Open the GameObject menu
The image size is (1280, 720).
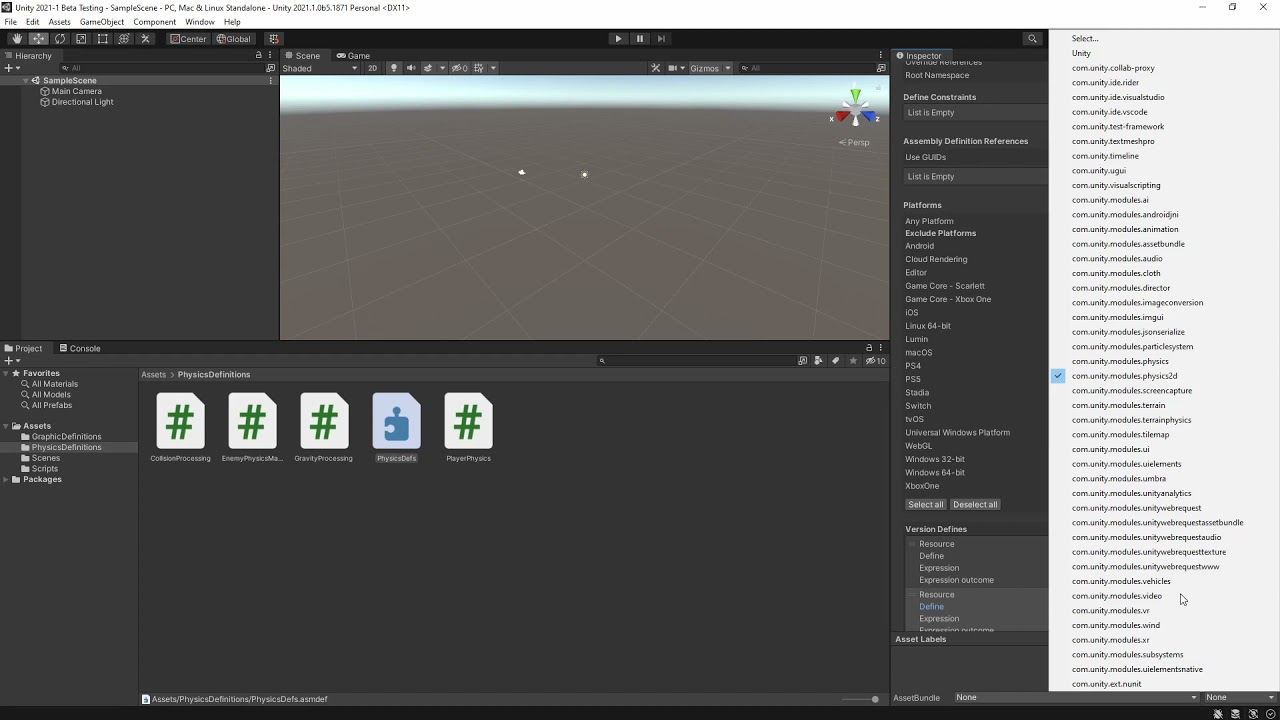pos(102,22)
